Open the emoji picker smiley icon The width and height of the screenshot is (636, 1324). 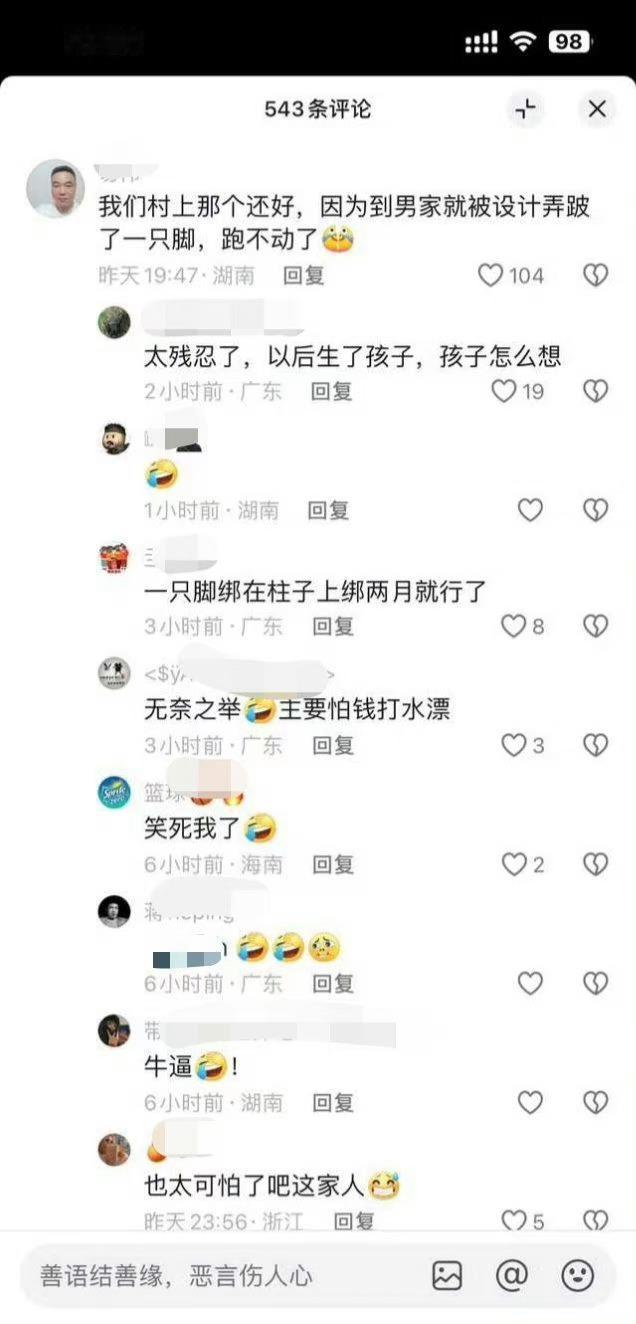[577, 1275]
